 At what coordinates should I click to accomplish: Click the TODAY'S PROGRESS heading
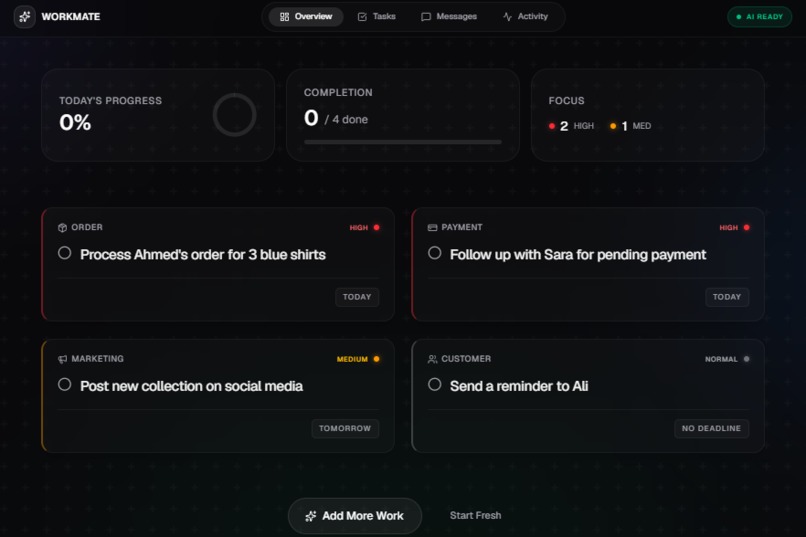click(110, 101)
